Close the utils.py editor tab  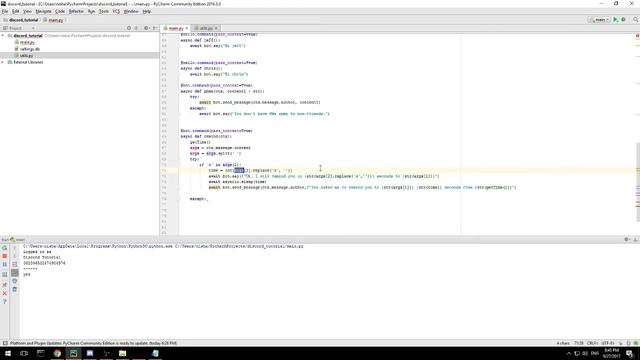[x=216, y=28]
